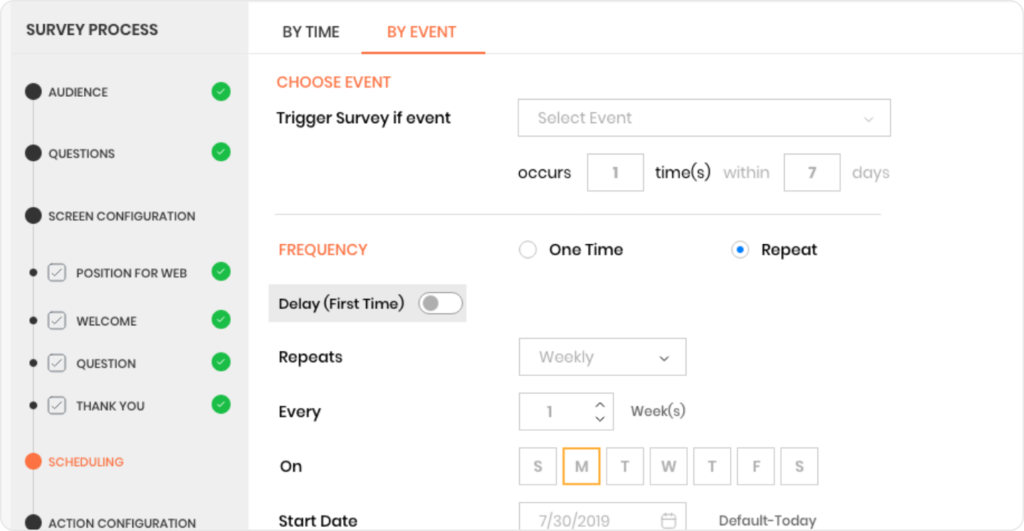Click the green checkmark beside Questions
Screen dimensions: 1024x531
click(x=221, y=152)
